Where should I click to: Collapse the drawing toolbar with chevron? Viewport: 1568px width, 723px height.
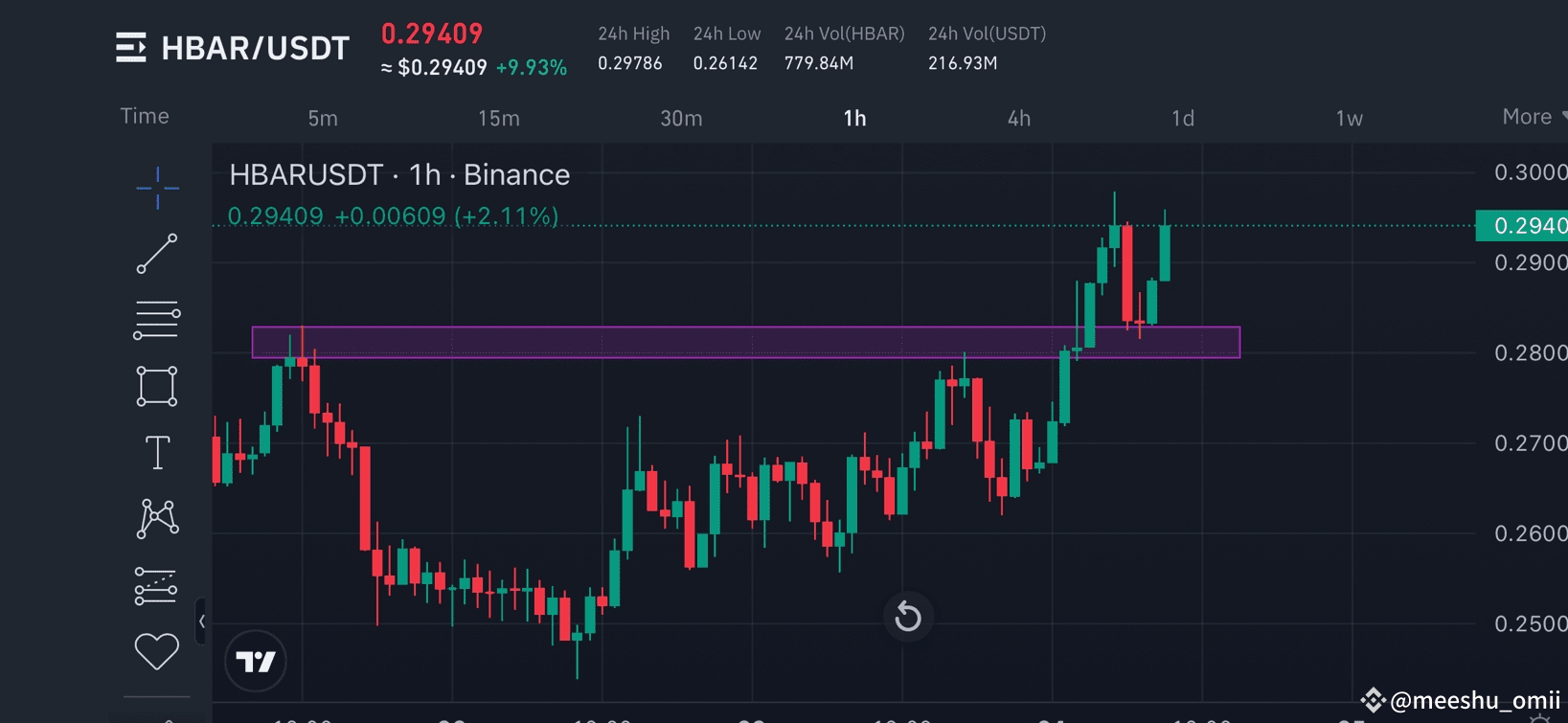pyautogui.click(x=202, y=622)
